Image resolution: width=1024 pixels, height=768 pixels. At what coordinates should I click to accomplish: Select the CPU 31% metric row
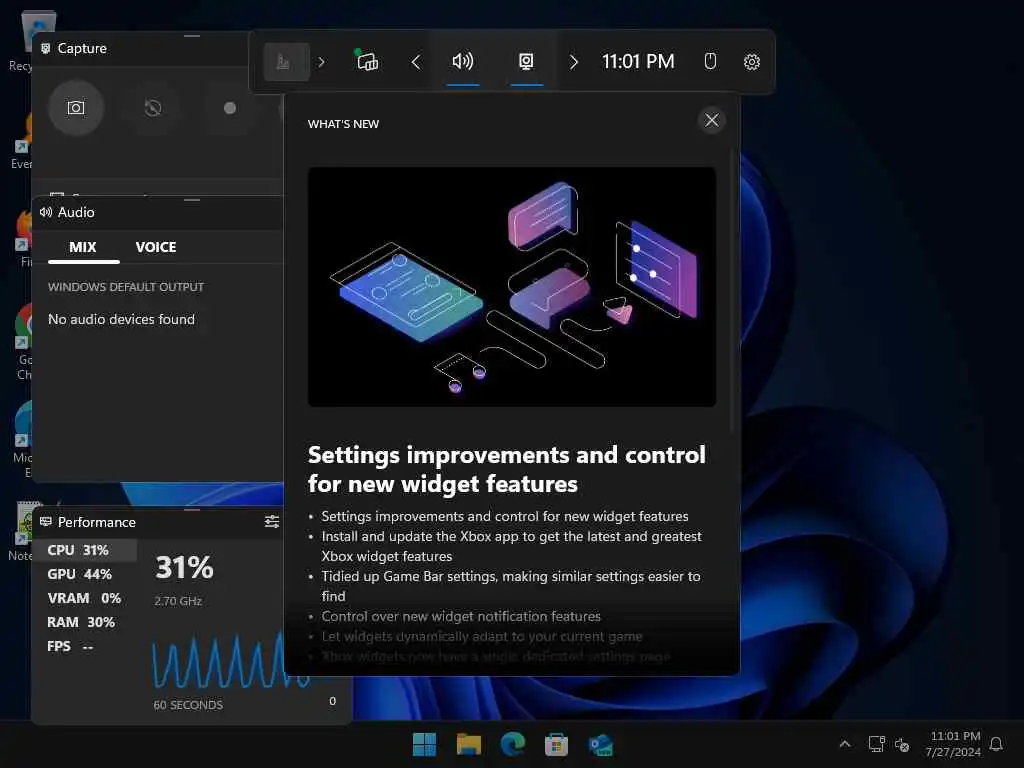click(85, 550)
